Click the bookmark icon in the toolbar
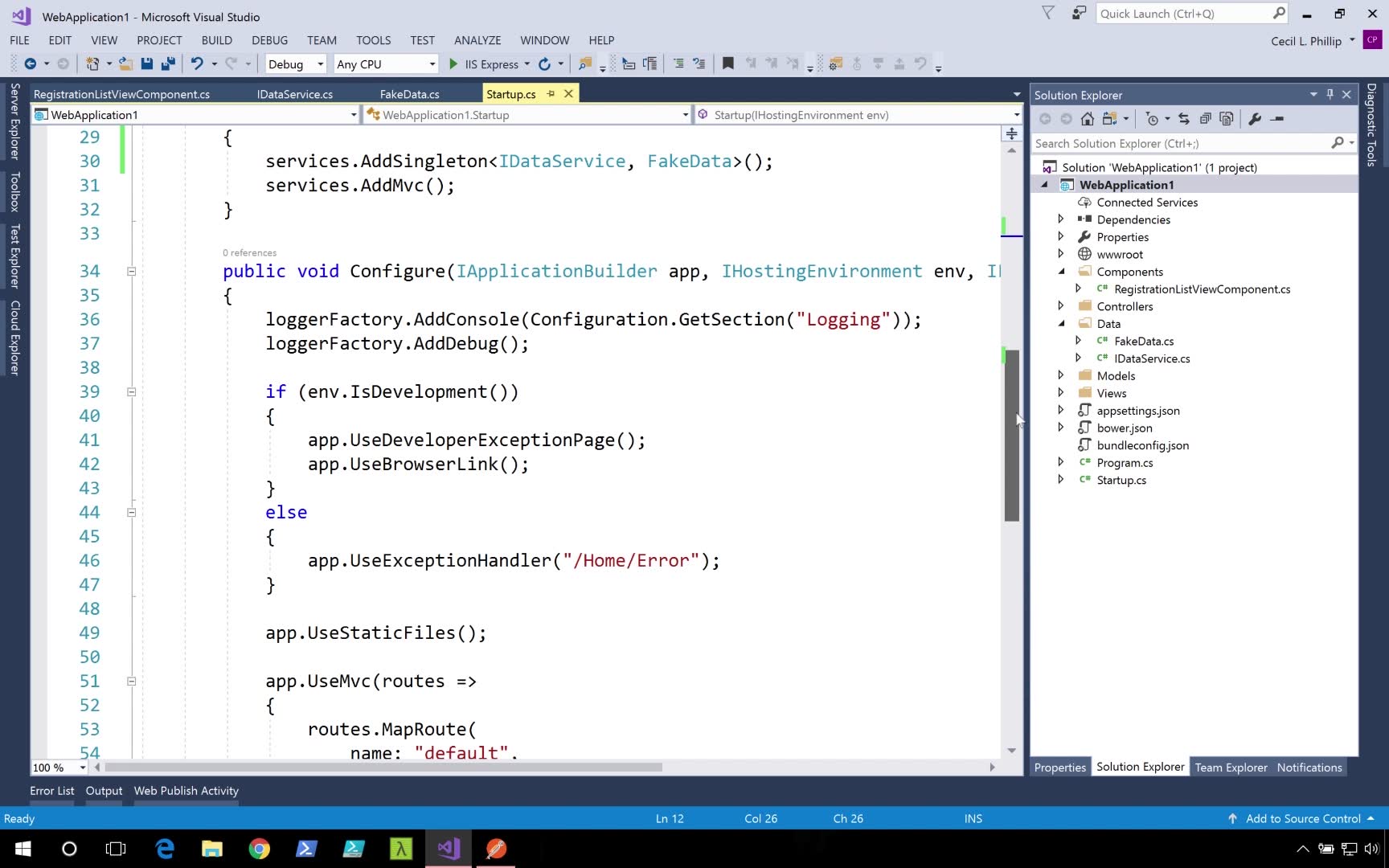 [728, 63]
